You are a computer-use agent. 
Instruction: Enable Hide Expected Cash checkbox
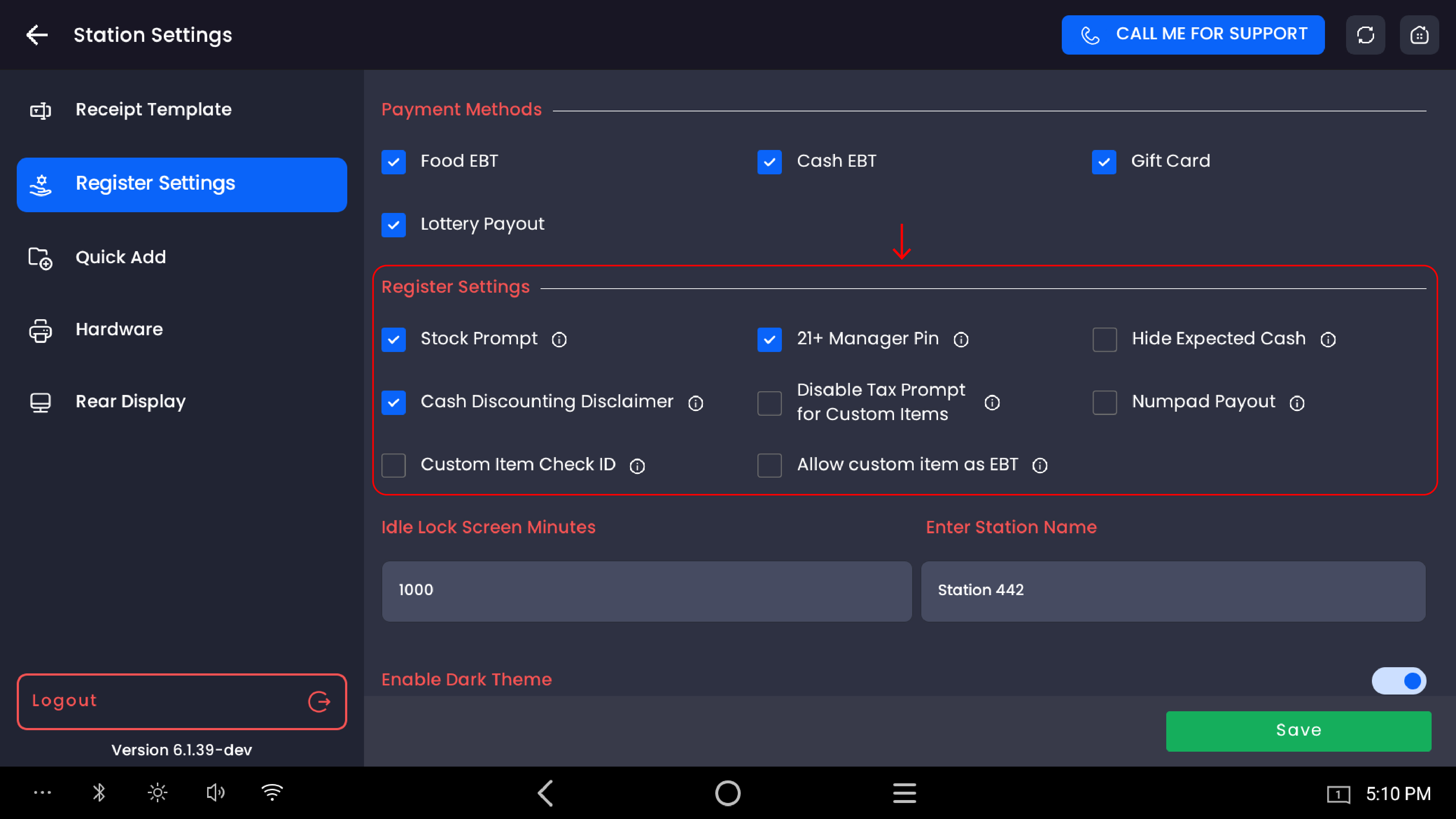tap(1104, 339)
